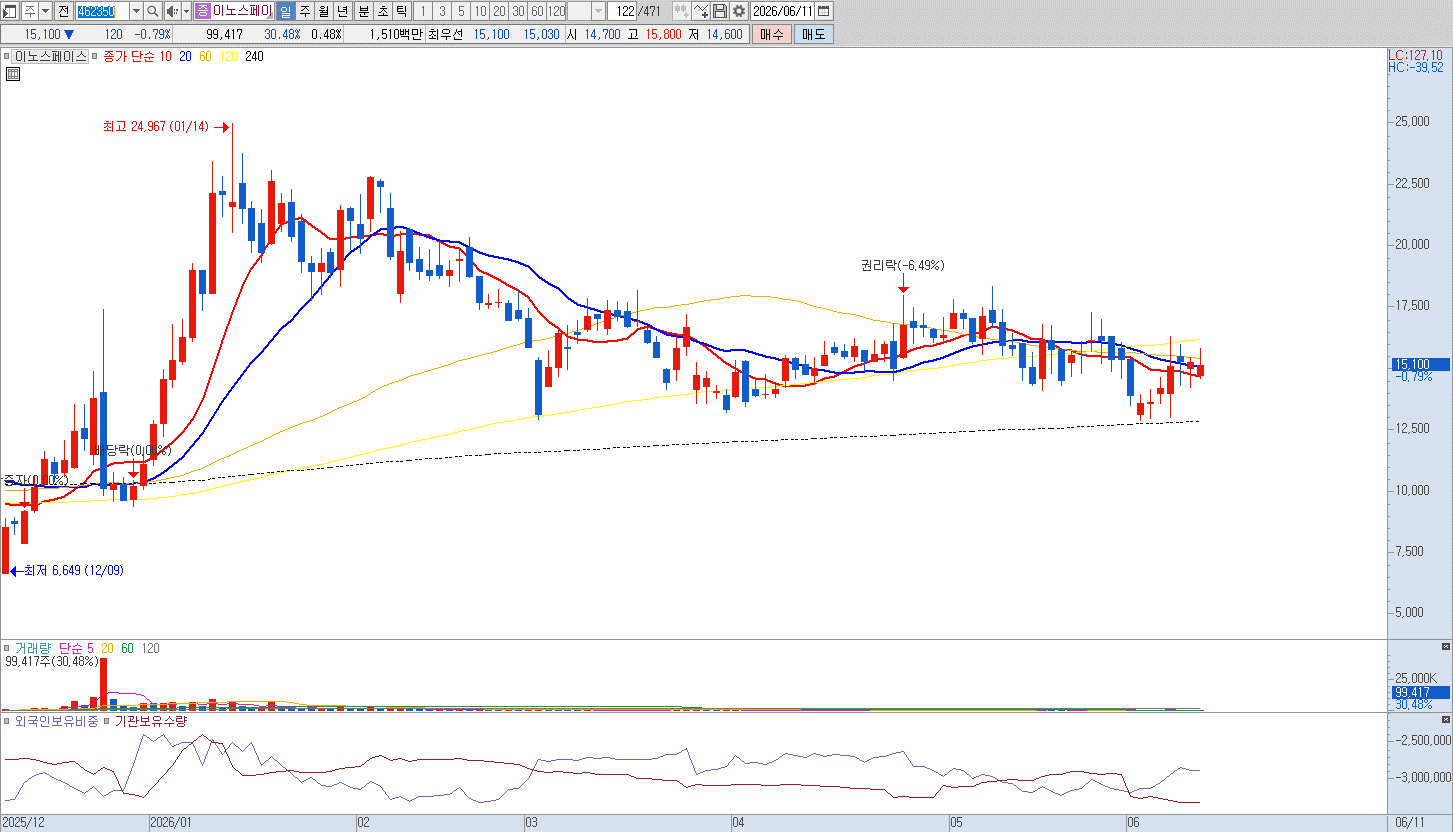Click the 매도 sell button
The height and width of the screenshot is (832, 1453).
pyautogui.click(x=813, y=34)
